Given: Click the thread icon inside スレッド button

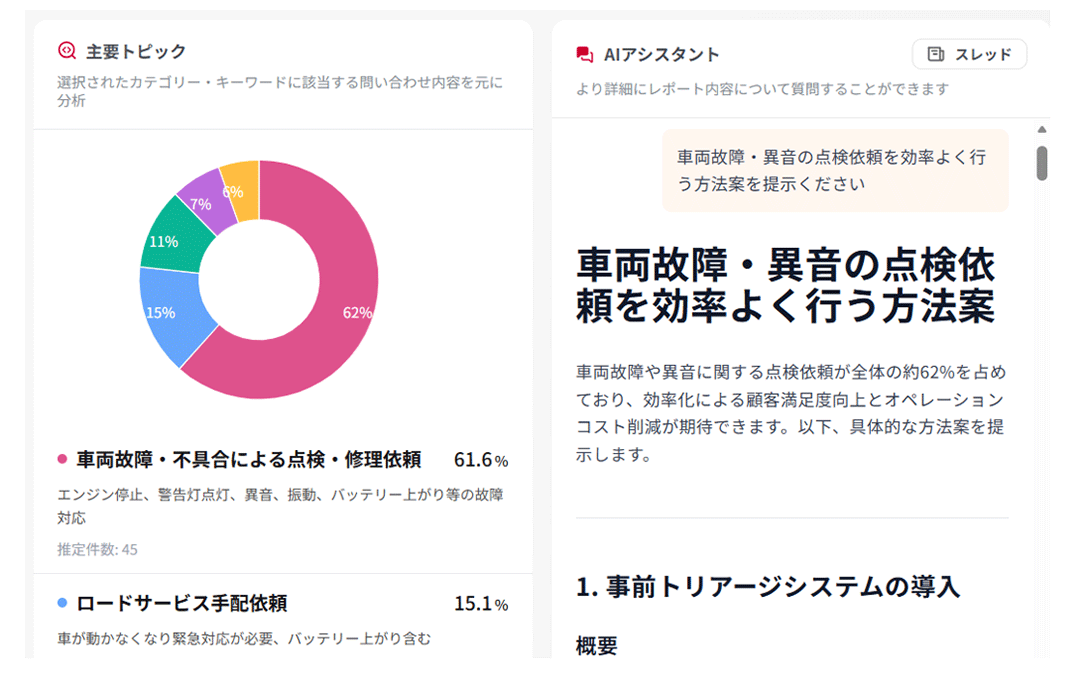Looking at the screenshot, I should (935, 54).
